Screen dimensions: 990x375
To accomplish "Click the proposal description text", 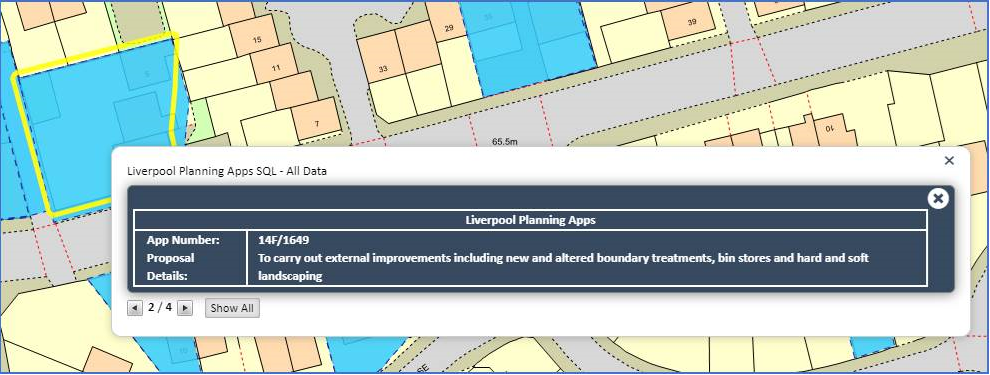I will pos(563,267).
